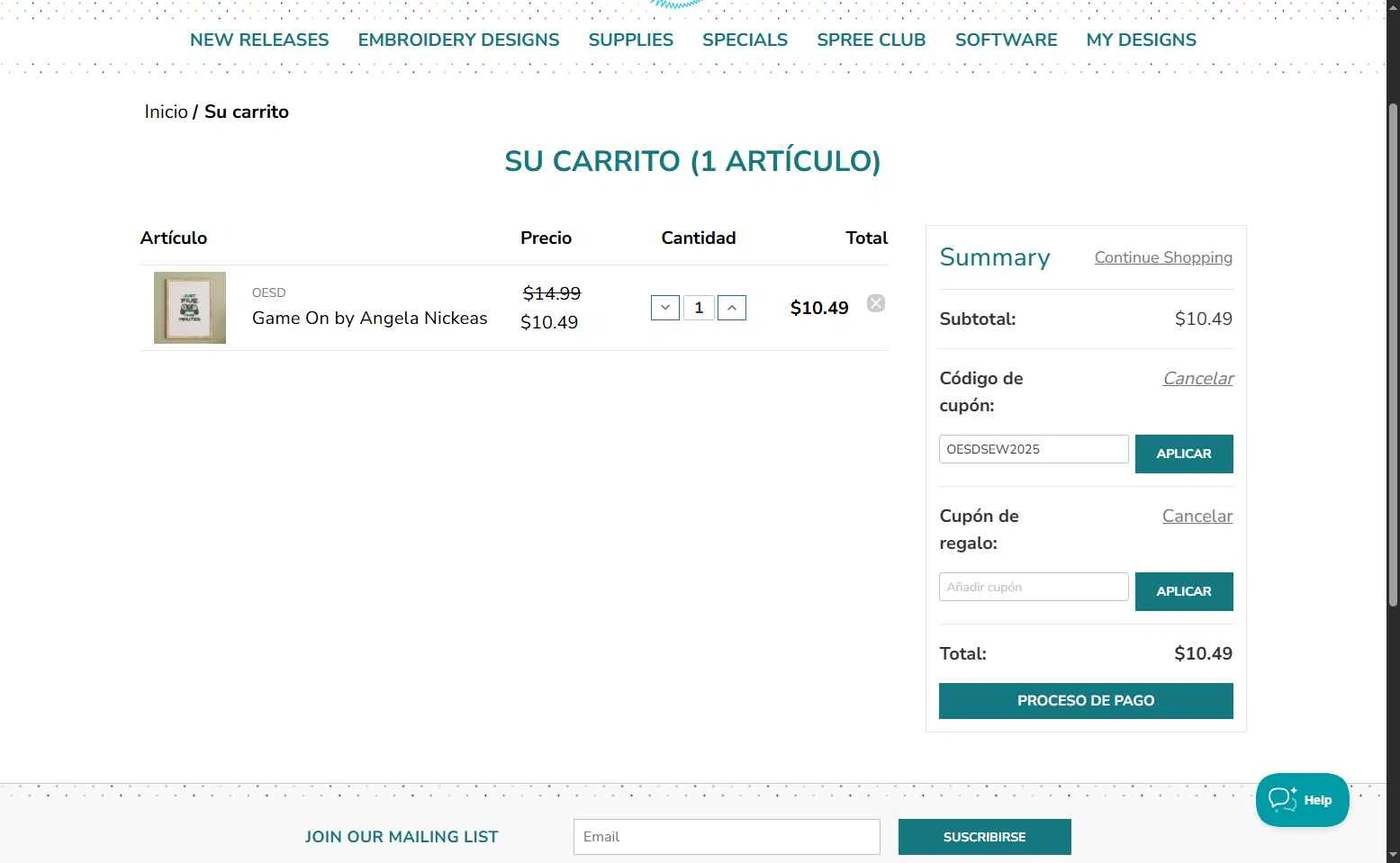The image size is (1400, 863).
Task: Click the Su carrito breadcrumb text
Action: coord(247,112)
